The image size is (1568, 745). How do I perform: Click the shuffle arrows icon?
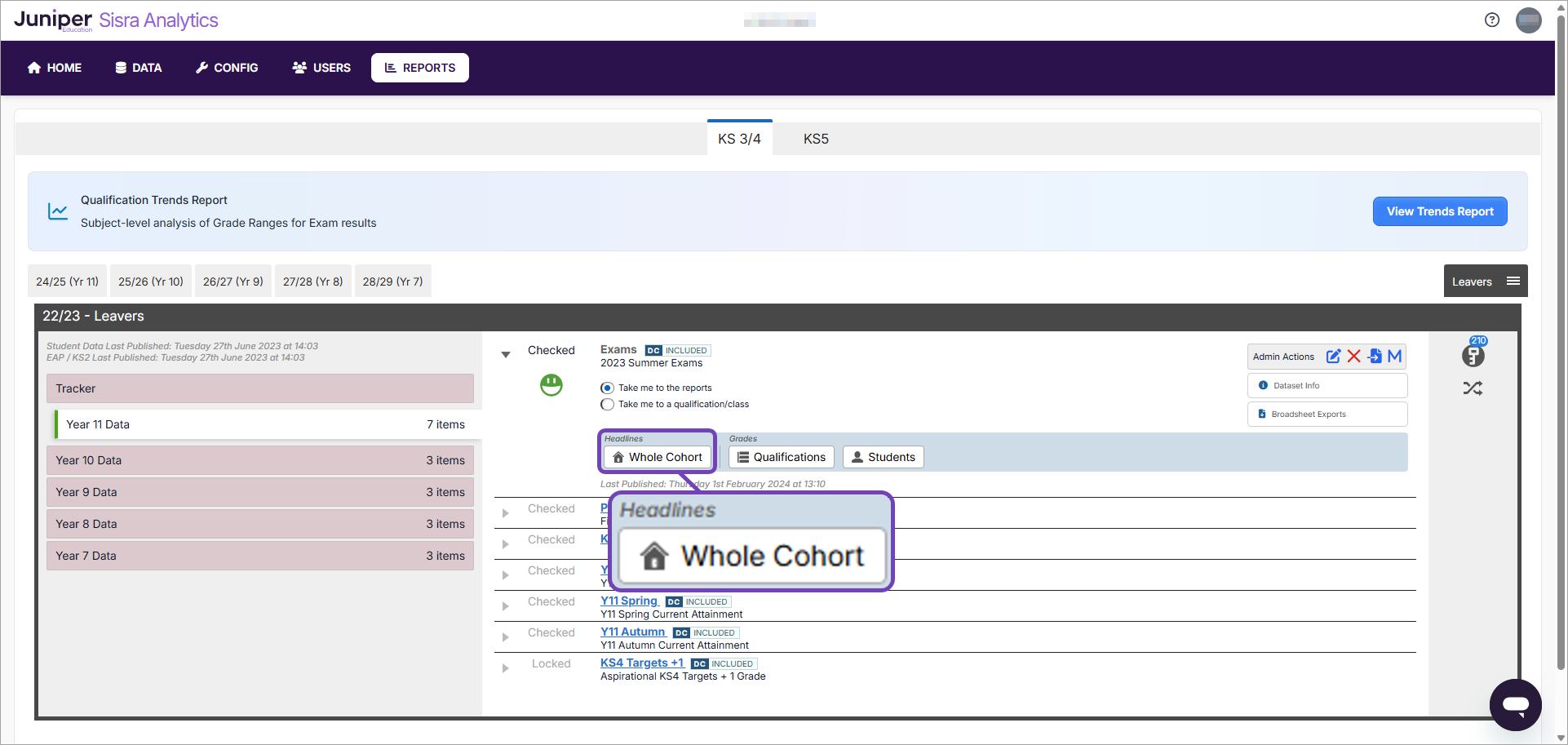click(x=1473, y=388)
